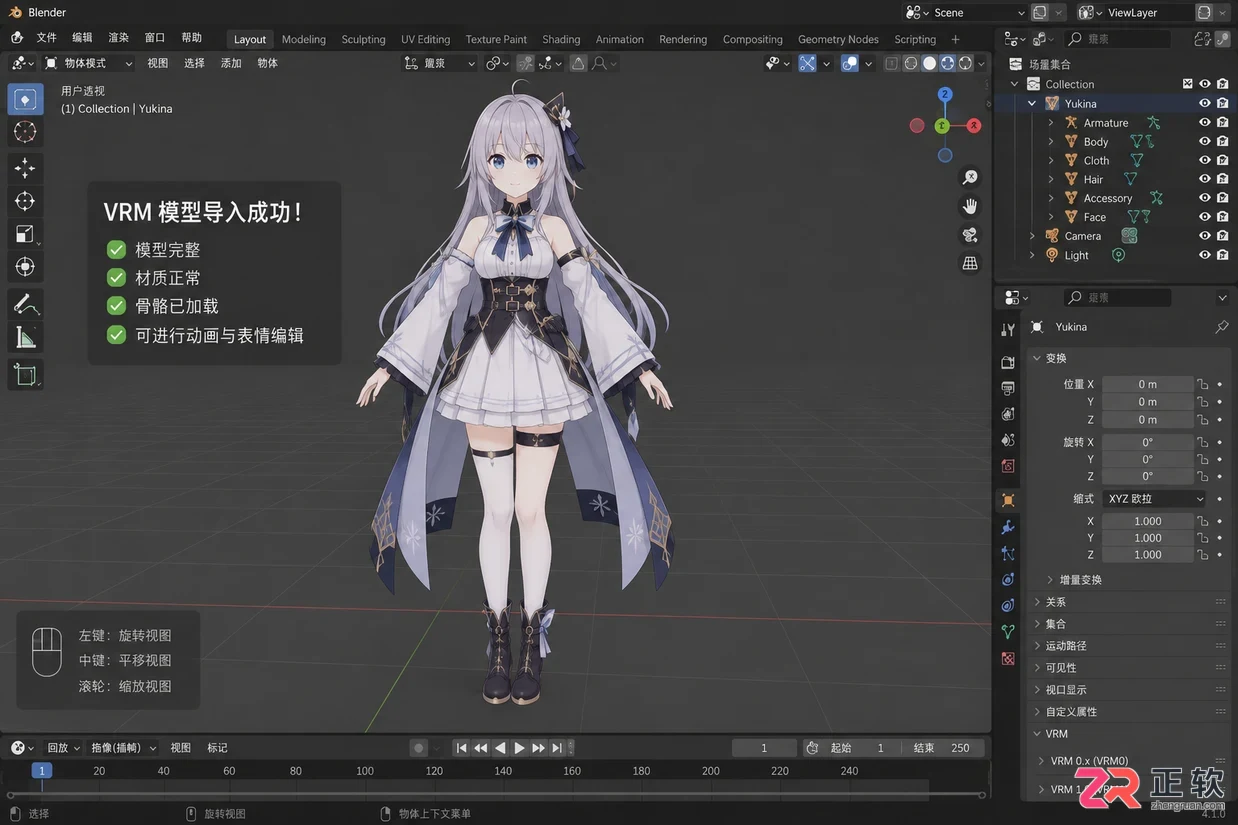Switch to the Shading workspace tab
This screenshot has height=825, width=1238.
(x=561, y=39)
